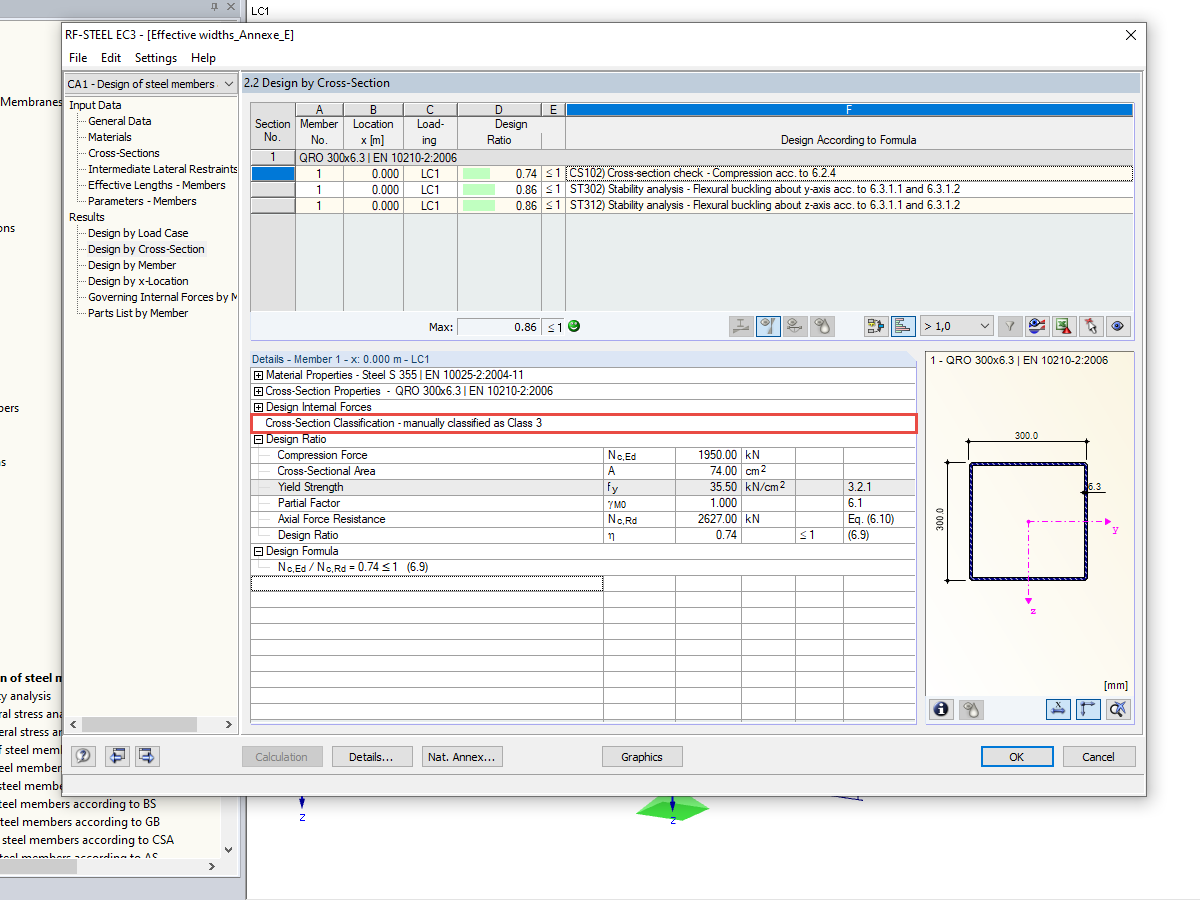Open the Settings menu
The width and height of the screenshot is (1200, 900).
click(156, 58)
